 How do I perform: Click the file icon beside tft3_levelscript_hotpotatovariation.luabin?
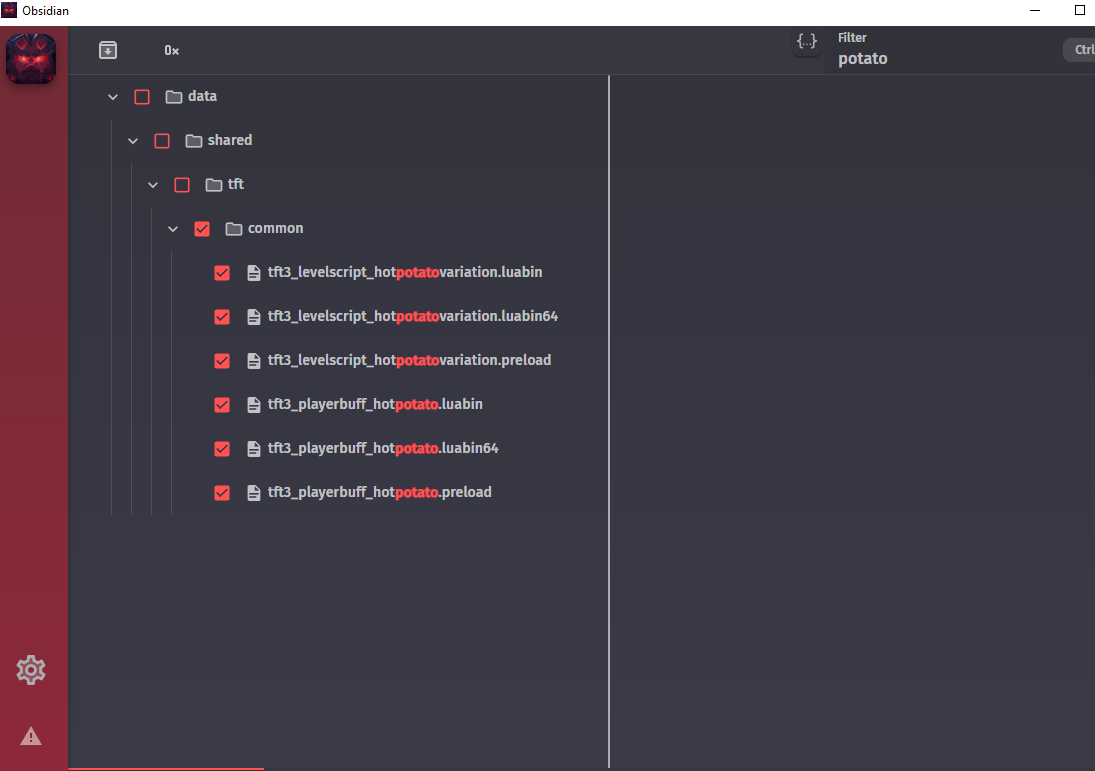253,272
